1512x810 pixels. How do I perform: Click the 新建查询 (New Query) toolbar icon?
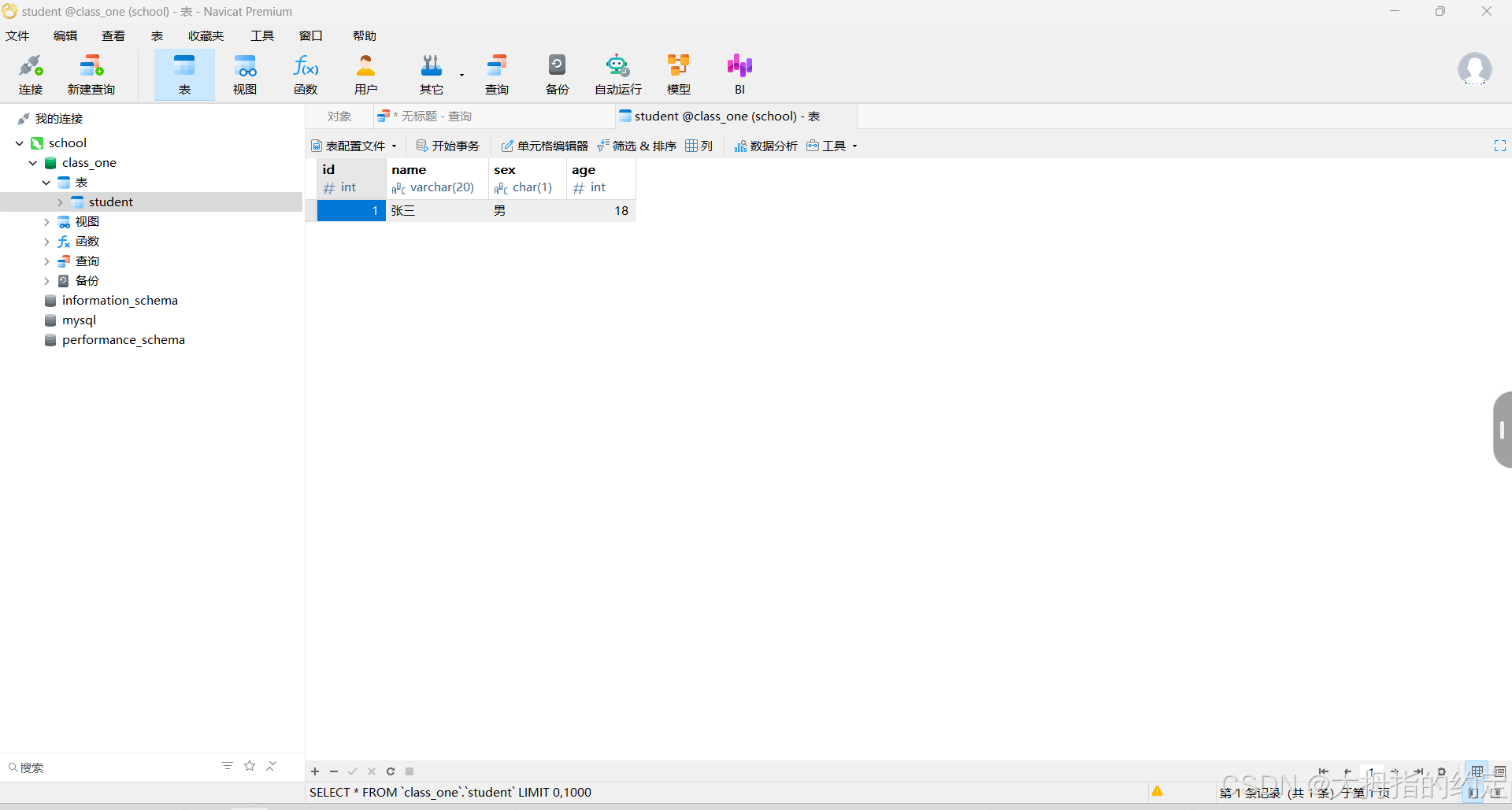point(91,74)
